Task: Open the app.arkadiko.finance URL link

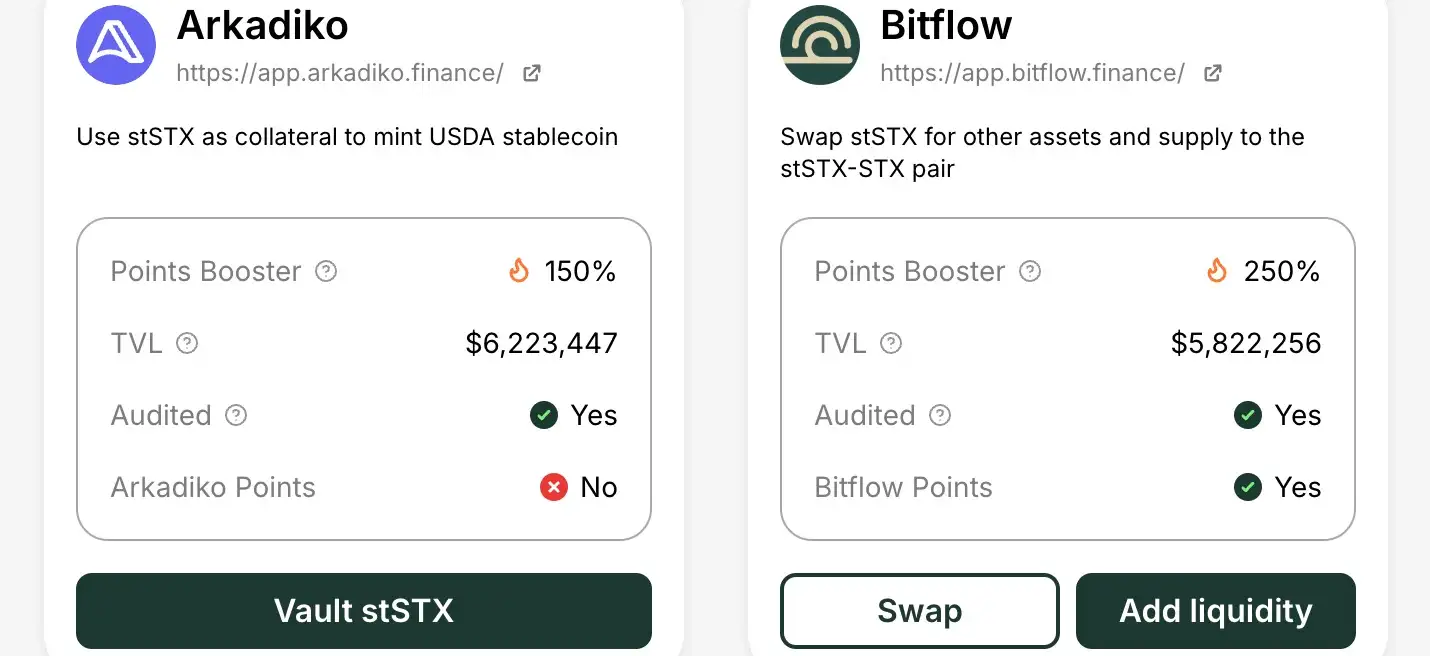Action: click(x=340, y=73)
